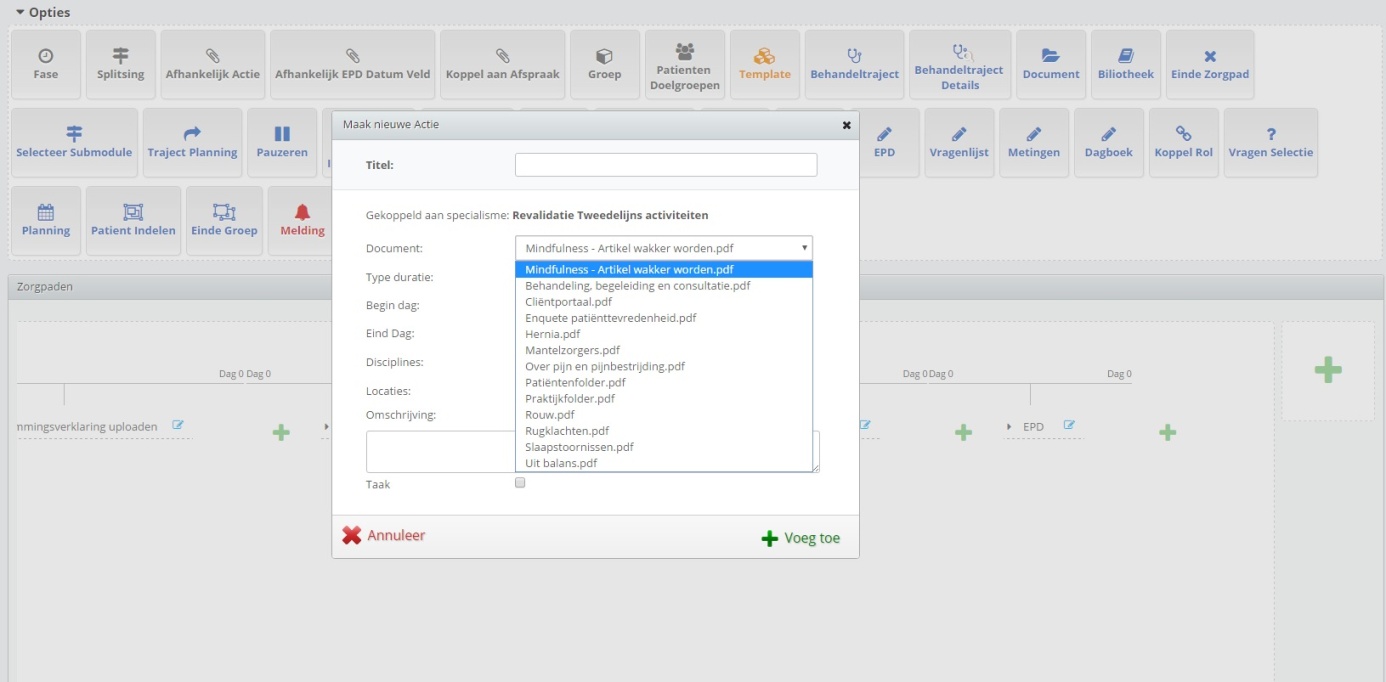The image size is (1386, 682).
Task: Select the Fase option tile
Action: coord(46,65)
